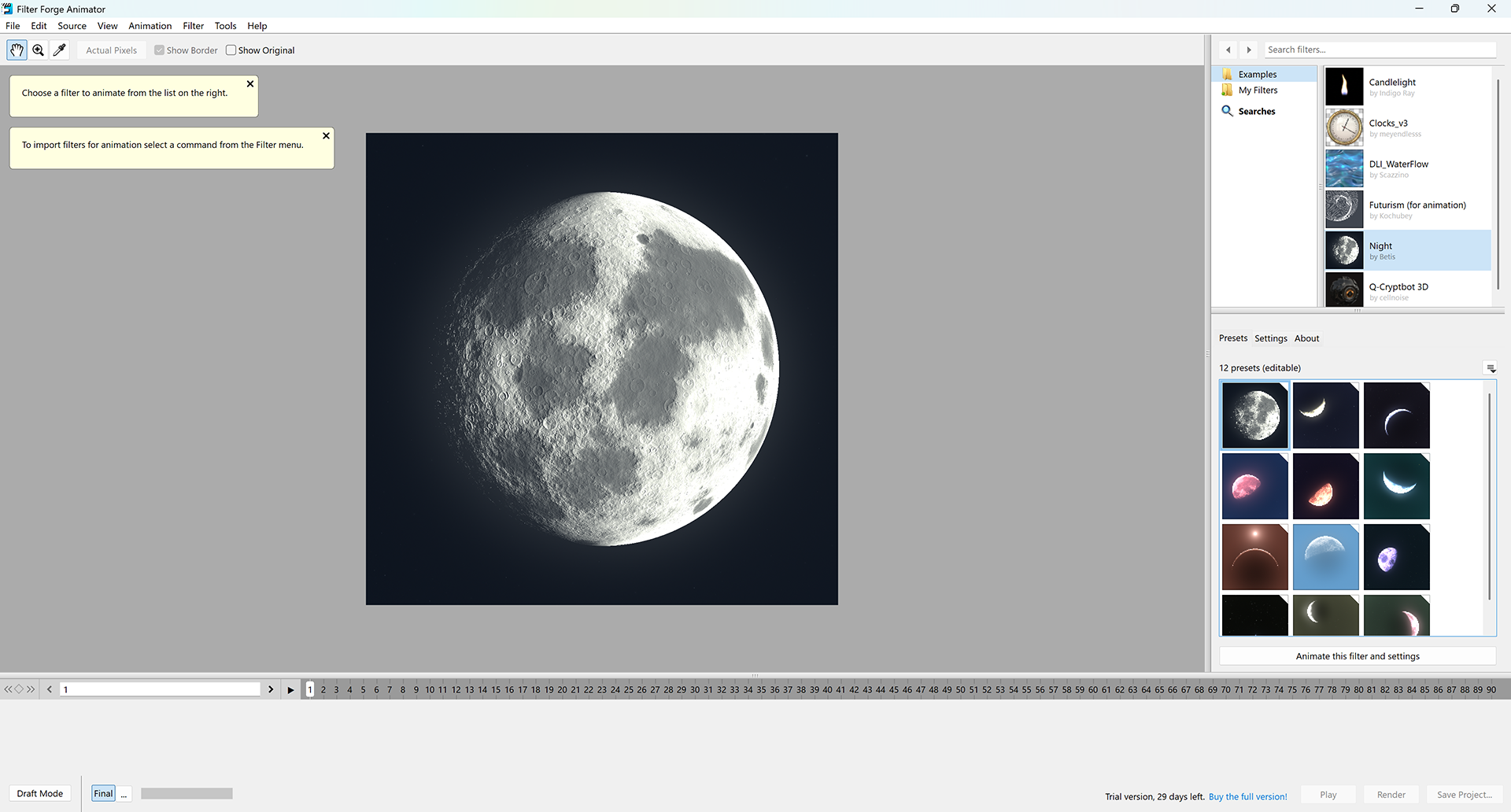
Task: Select the Hand pan tool
Action: [x=17, y=50]
